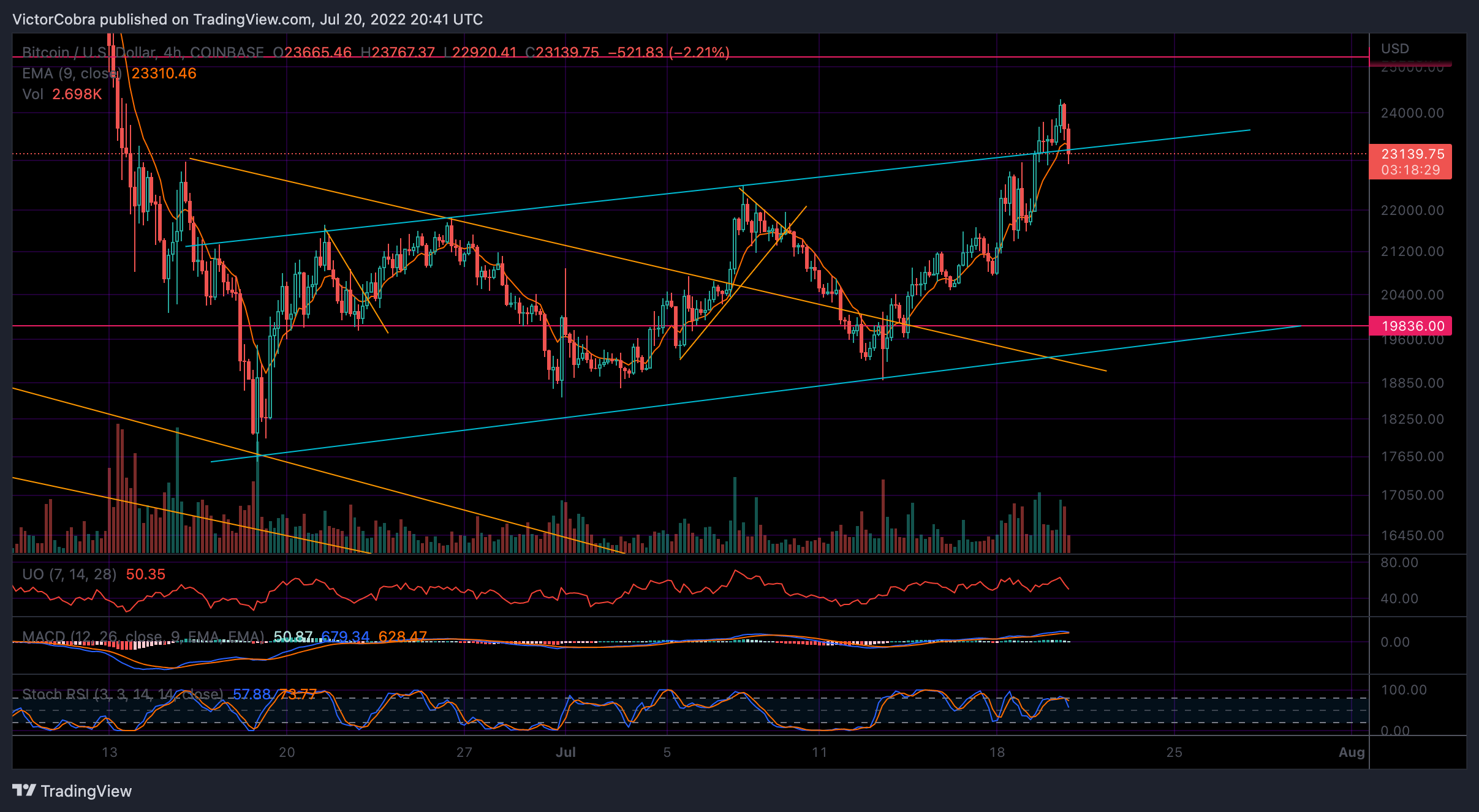
Task: Click the date label 27 on time axis
Action: coord(464,753)
